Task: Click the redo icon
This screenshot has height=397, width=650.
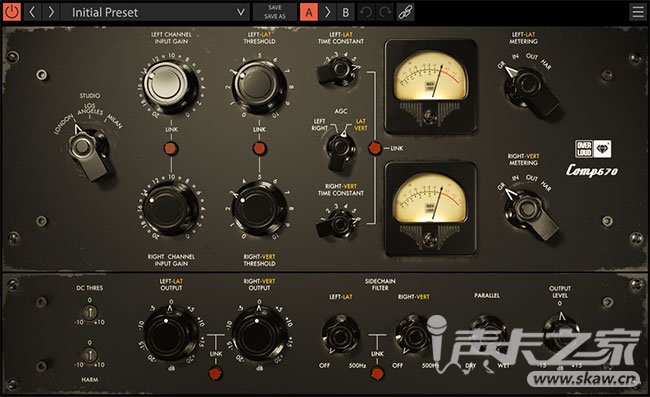Action: [385, 12]
